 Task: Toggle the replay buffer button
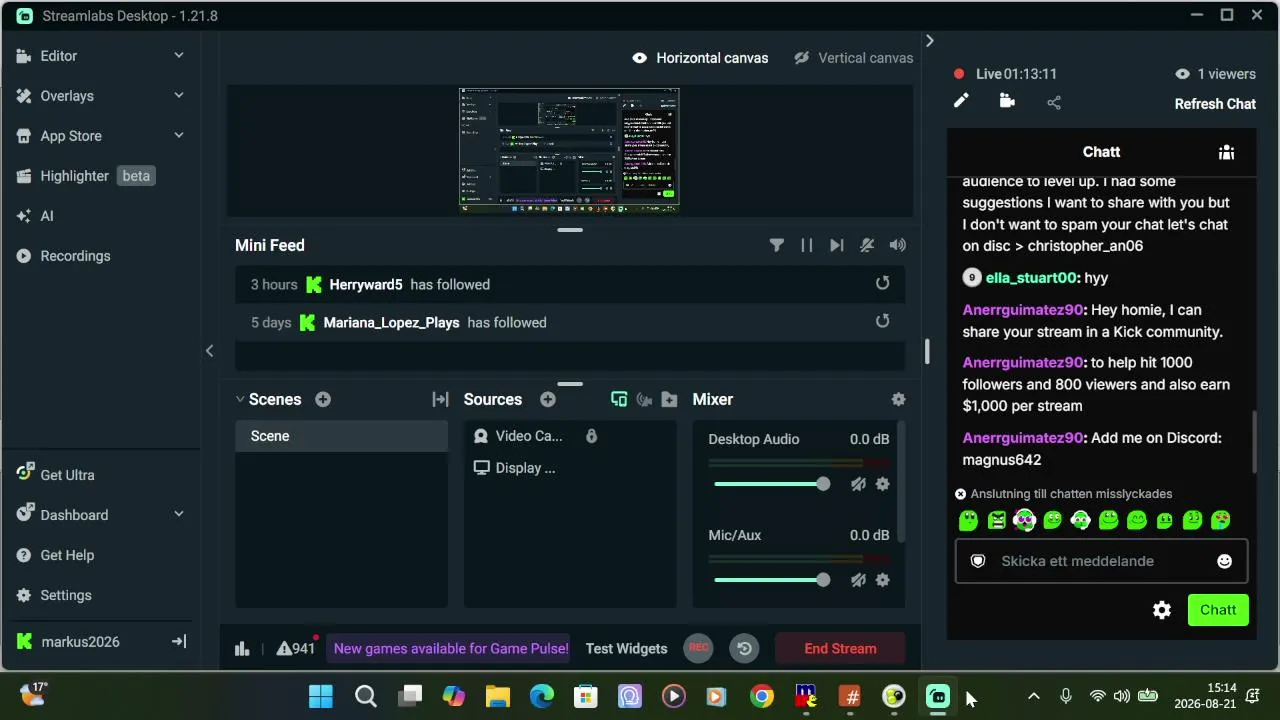(x=744, y=648)
